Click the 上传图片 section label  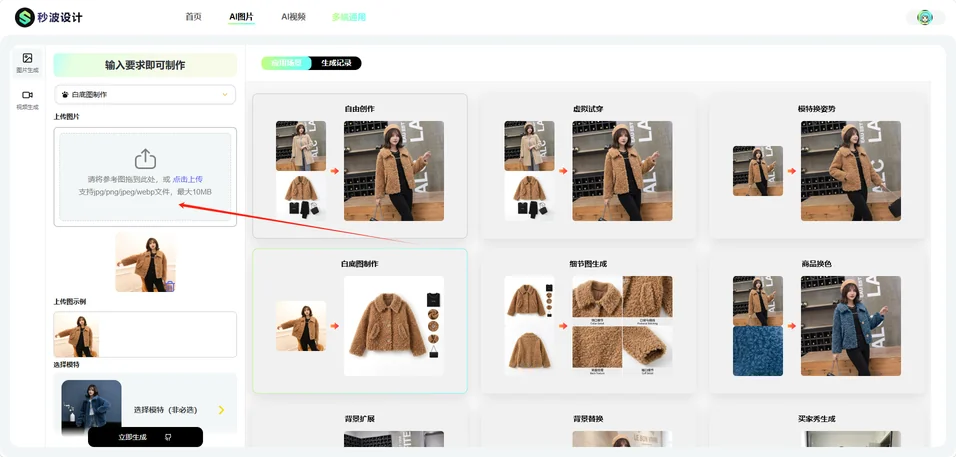[x=66, y=116]
